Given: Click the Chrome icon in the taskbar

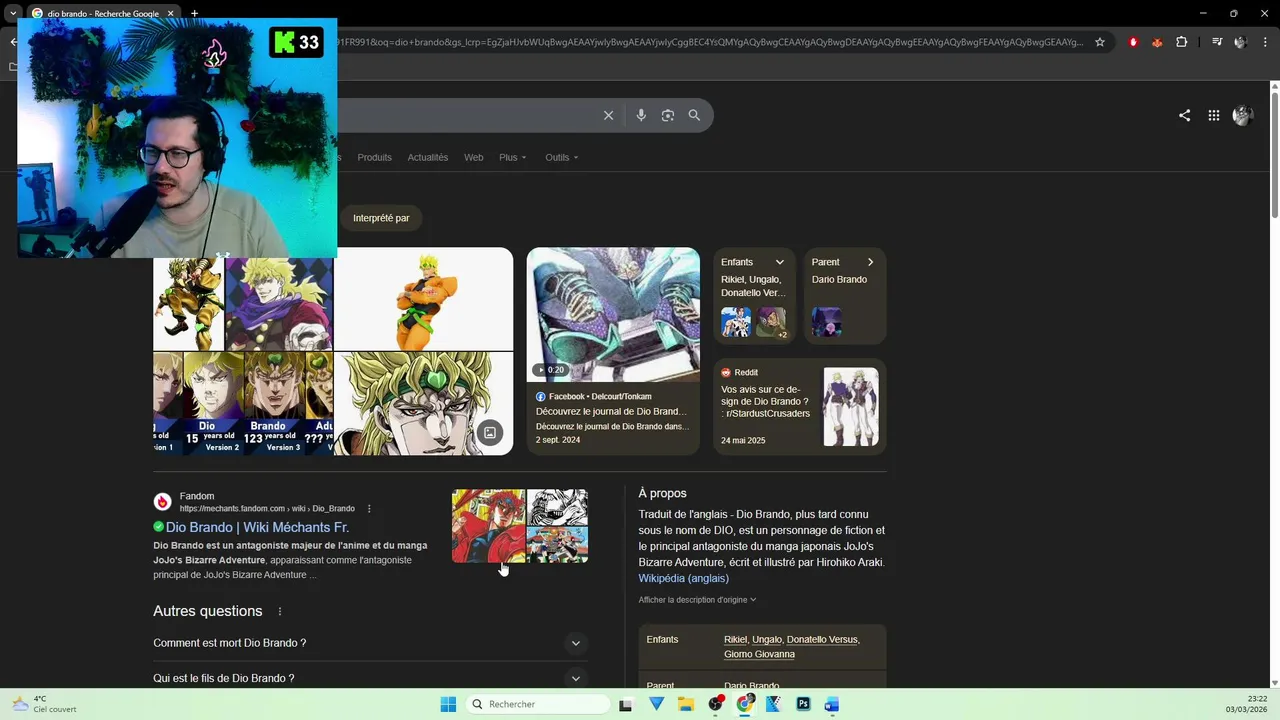Looking at the screenshot, I should click(x=744, y=704).
